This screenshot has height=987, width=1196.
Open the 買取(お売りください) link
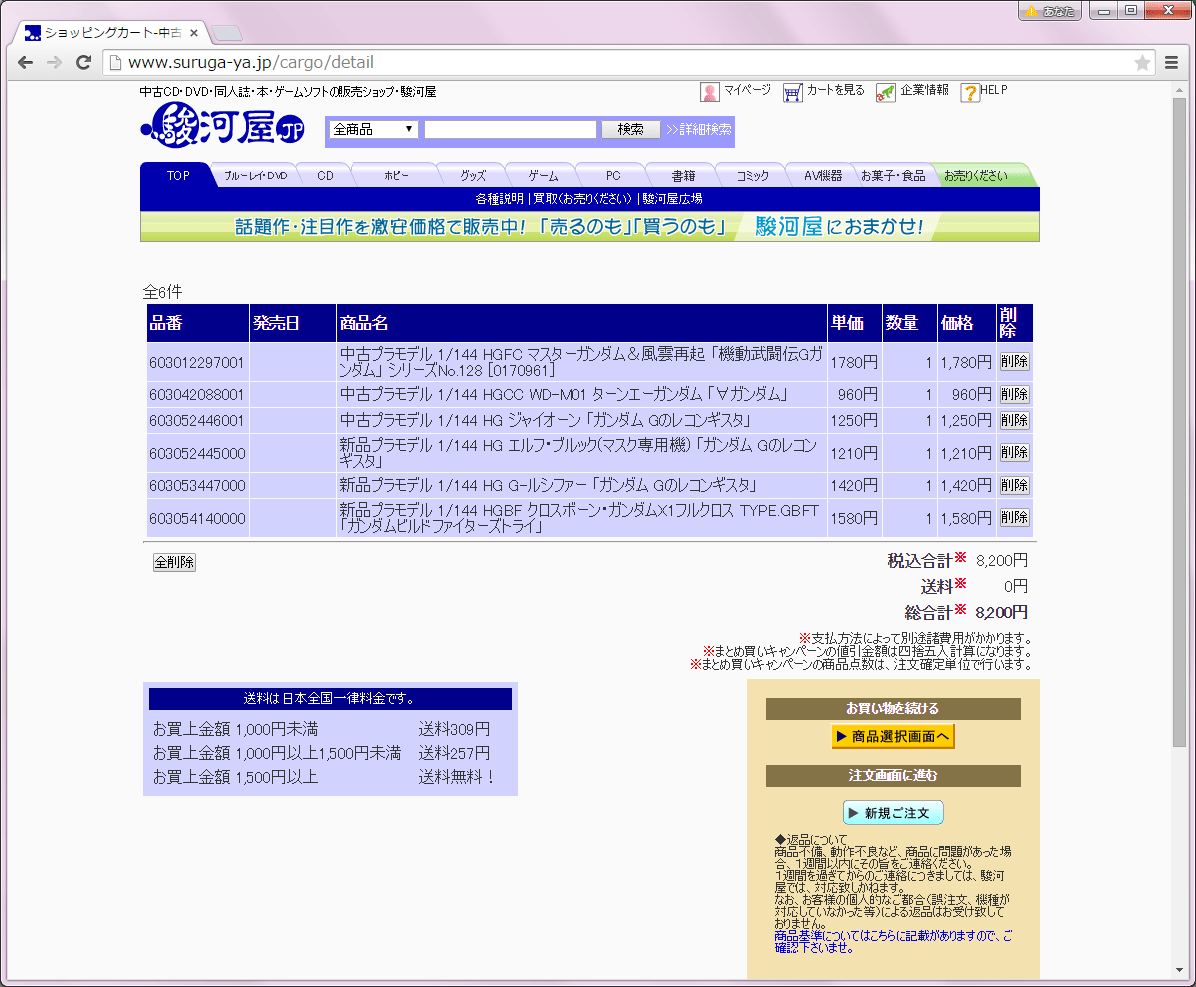[x=583, y=199]
